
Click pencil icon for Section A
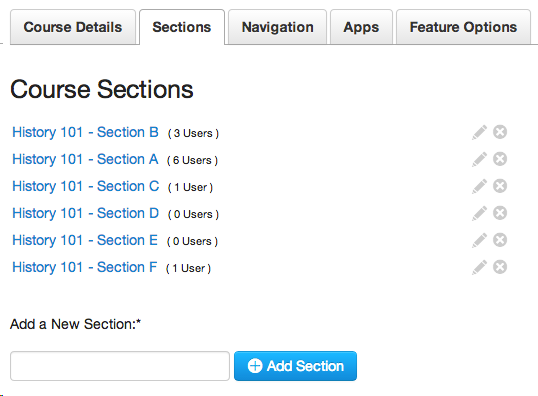479,159
